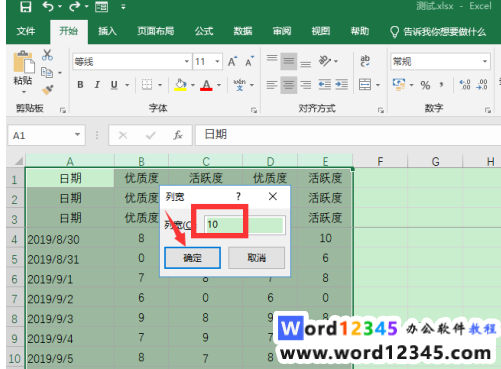Click the Merge and Center icon
The width and height of the screenshot is (501, 369).
(365, 85)
